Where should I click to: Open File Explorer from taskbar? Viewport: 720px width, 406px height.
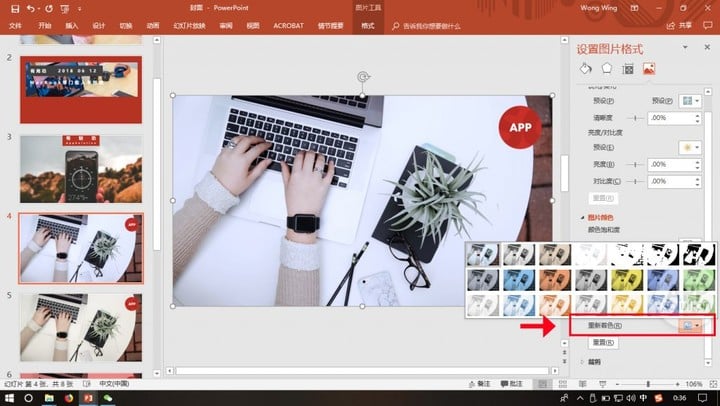point(49,398)
